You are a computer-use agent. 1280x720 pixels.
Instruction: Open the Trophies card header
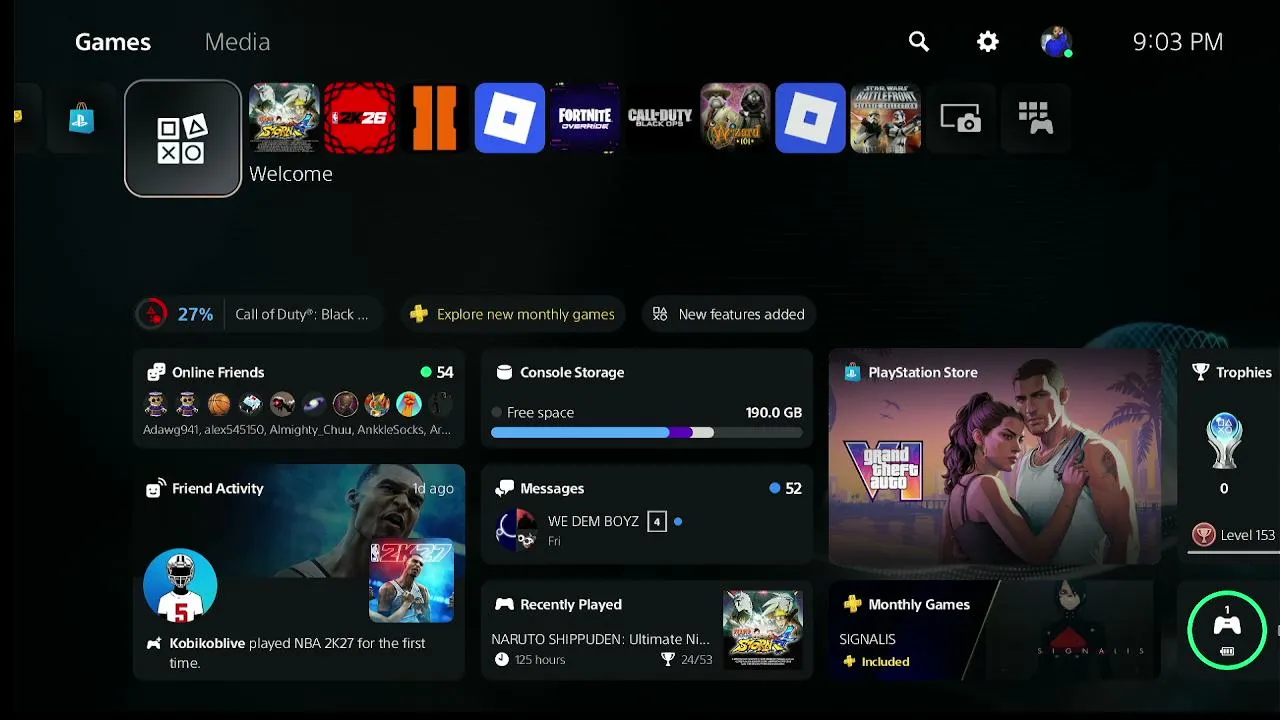coord(1232,372)
